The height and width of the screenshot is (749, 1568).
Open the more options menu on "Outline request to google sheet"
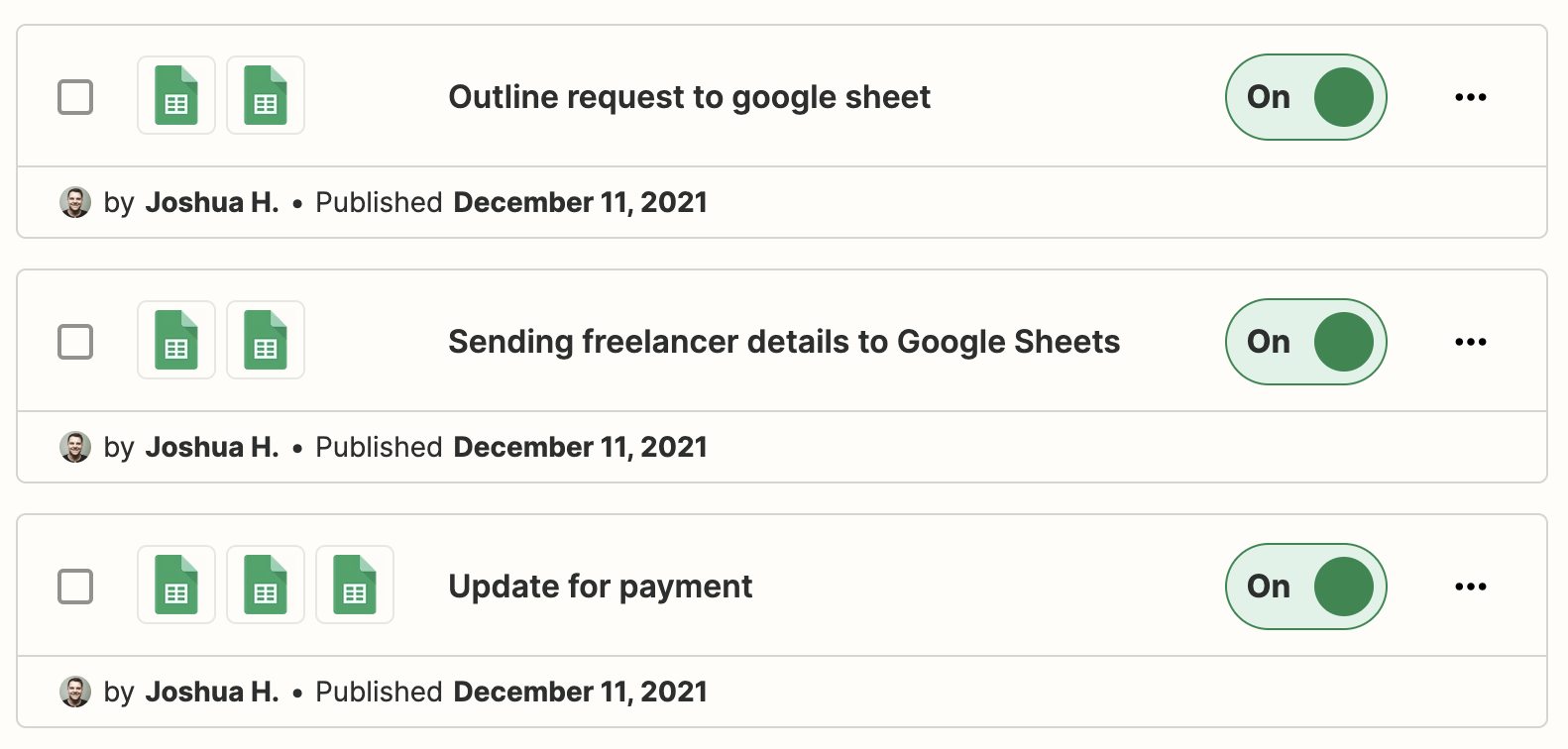[1471, 97]
